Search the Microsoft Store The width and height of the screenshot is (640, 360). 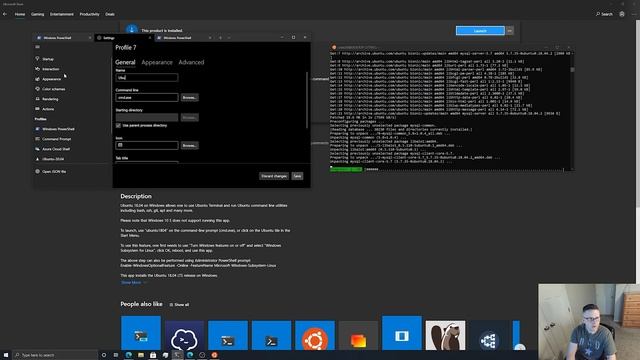pyautogui.click(x=604, y=14)
